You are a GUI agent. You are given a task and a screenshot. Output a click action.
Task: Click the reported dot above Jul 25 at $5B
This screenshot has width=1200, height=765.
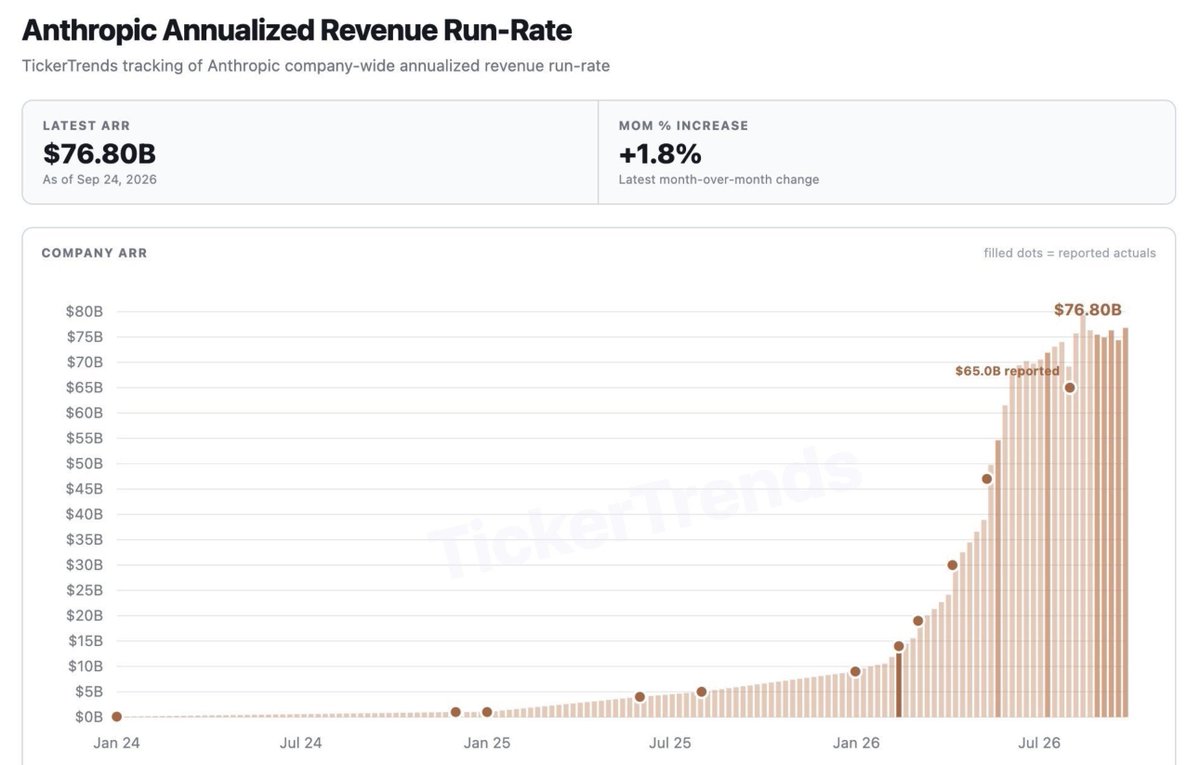click(701, 692)
